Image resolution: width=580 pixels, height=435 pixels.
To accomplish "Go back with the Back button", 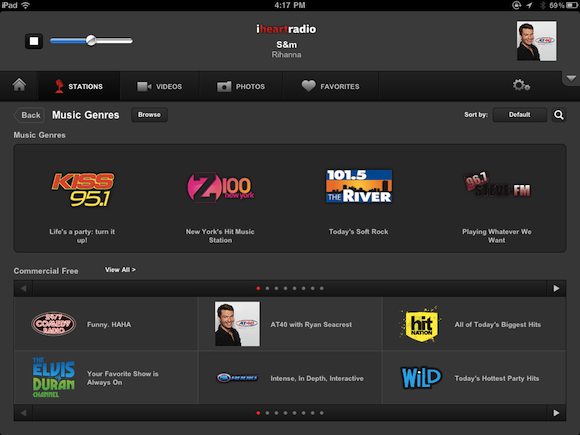I will pyautogui.click(x=29, y=115).
